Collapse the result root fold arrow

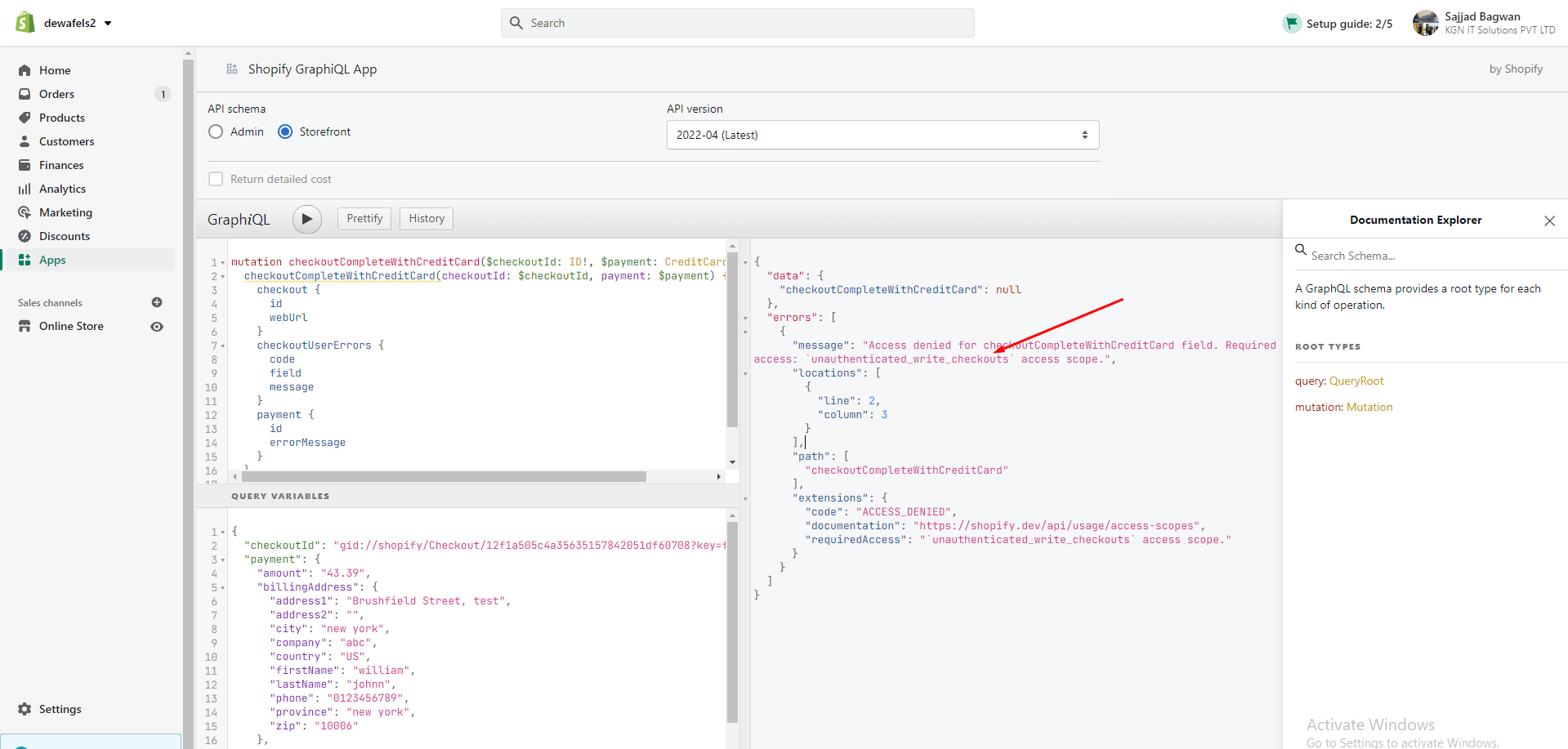[x=745, y=263]
